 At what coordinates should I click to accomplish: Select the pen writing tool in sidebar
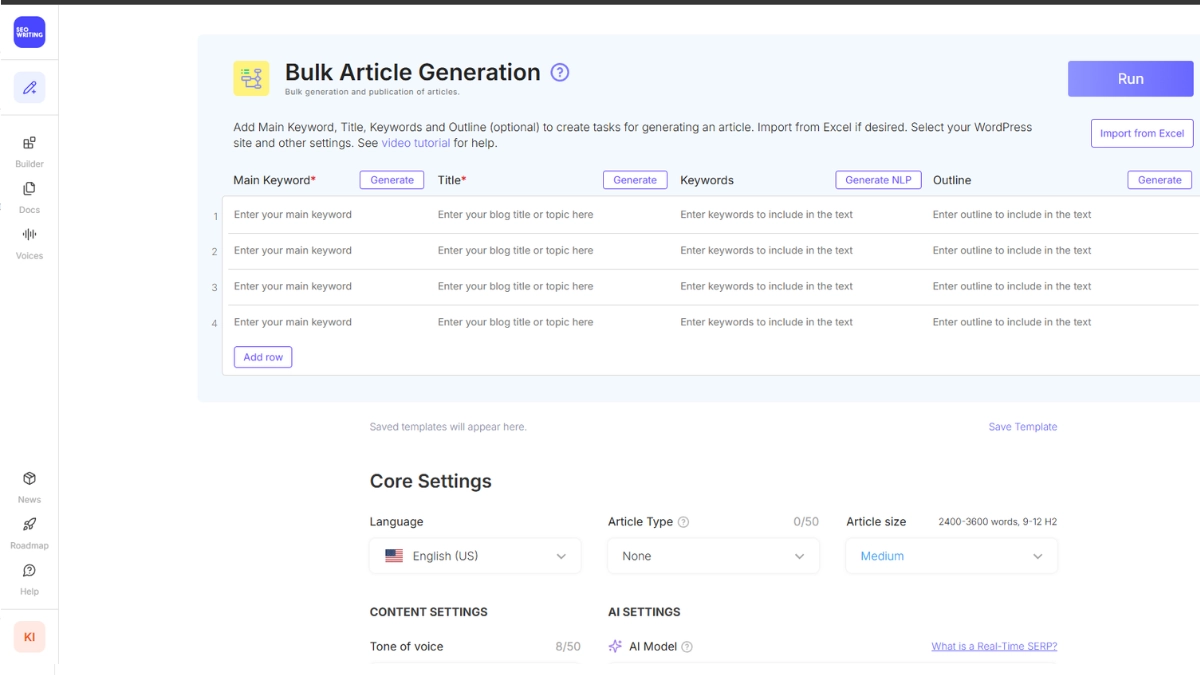click(29, 88)
